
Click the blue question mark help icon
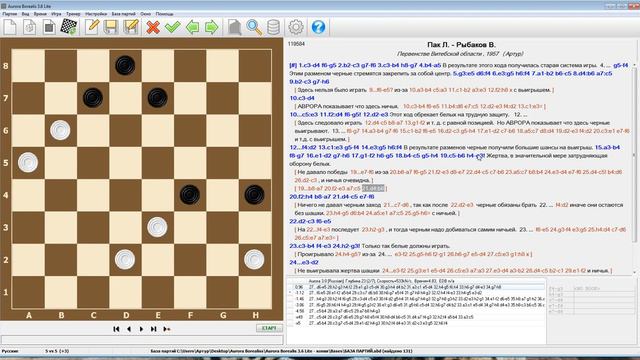tap(318, 27)
